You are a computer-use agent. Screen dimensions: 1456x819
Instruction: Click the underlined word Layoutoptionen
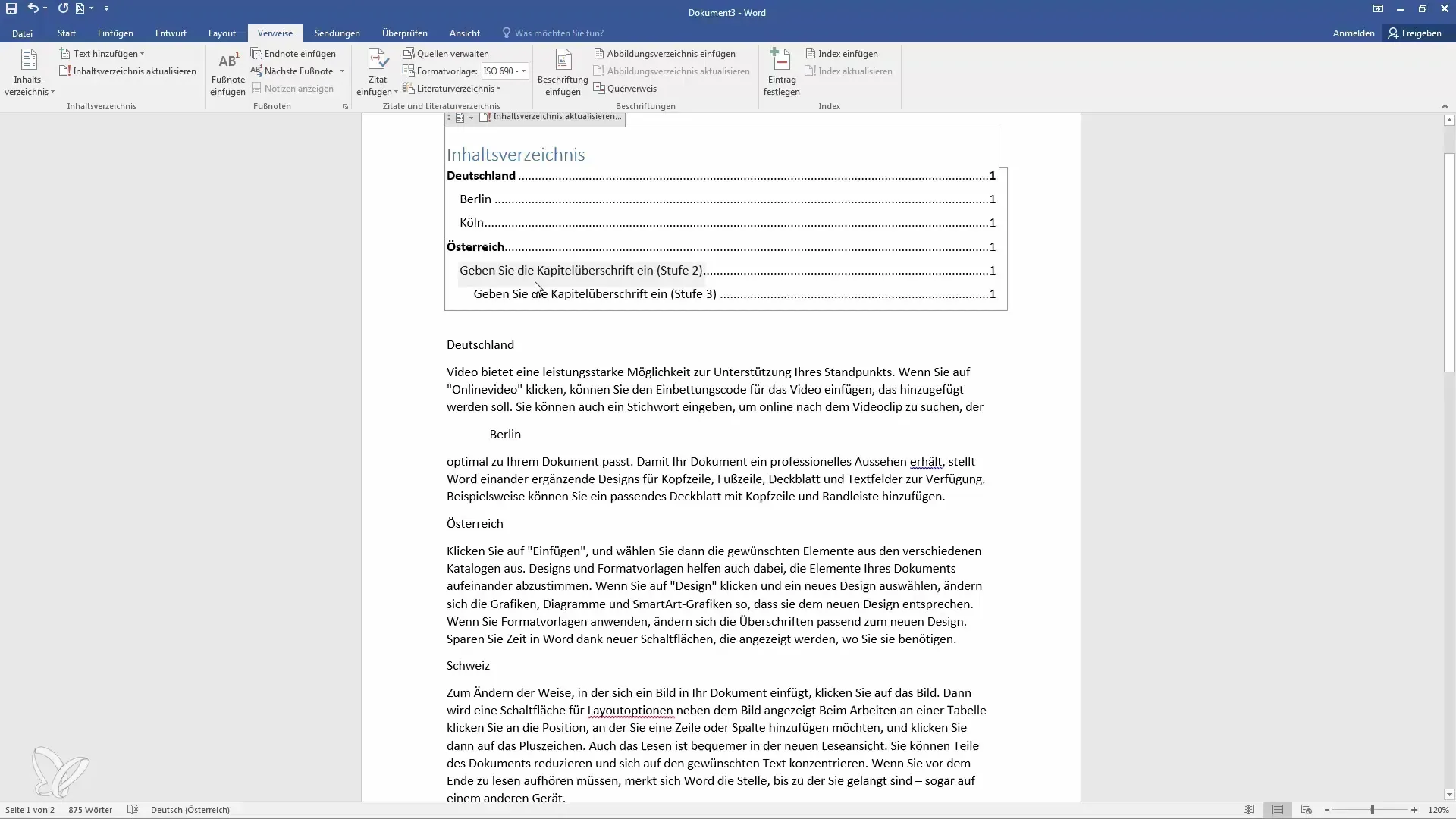coord(630,711)
